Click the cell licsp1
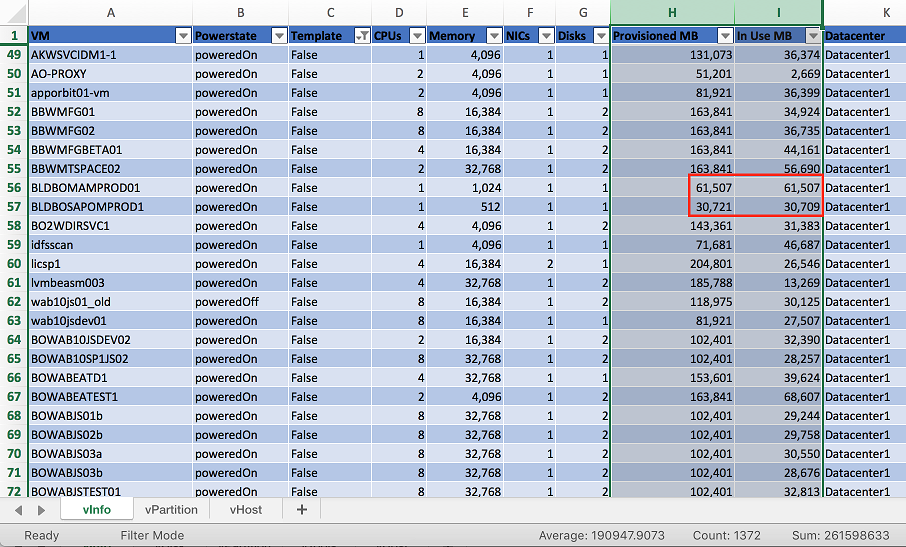906x547 pixels. 110,264
